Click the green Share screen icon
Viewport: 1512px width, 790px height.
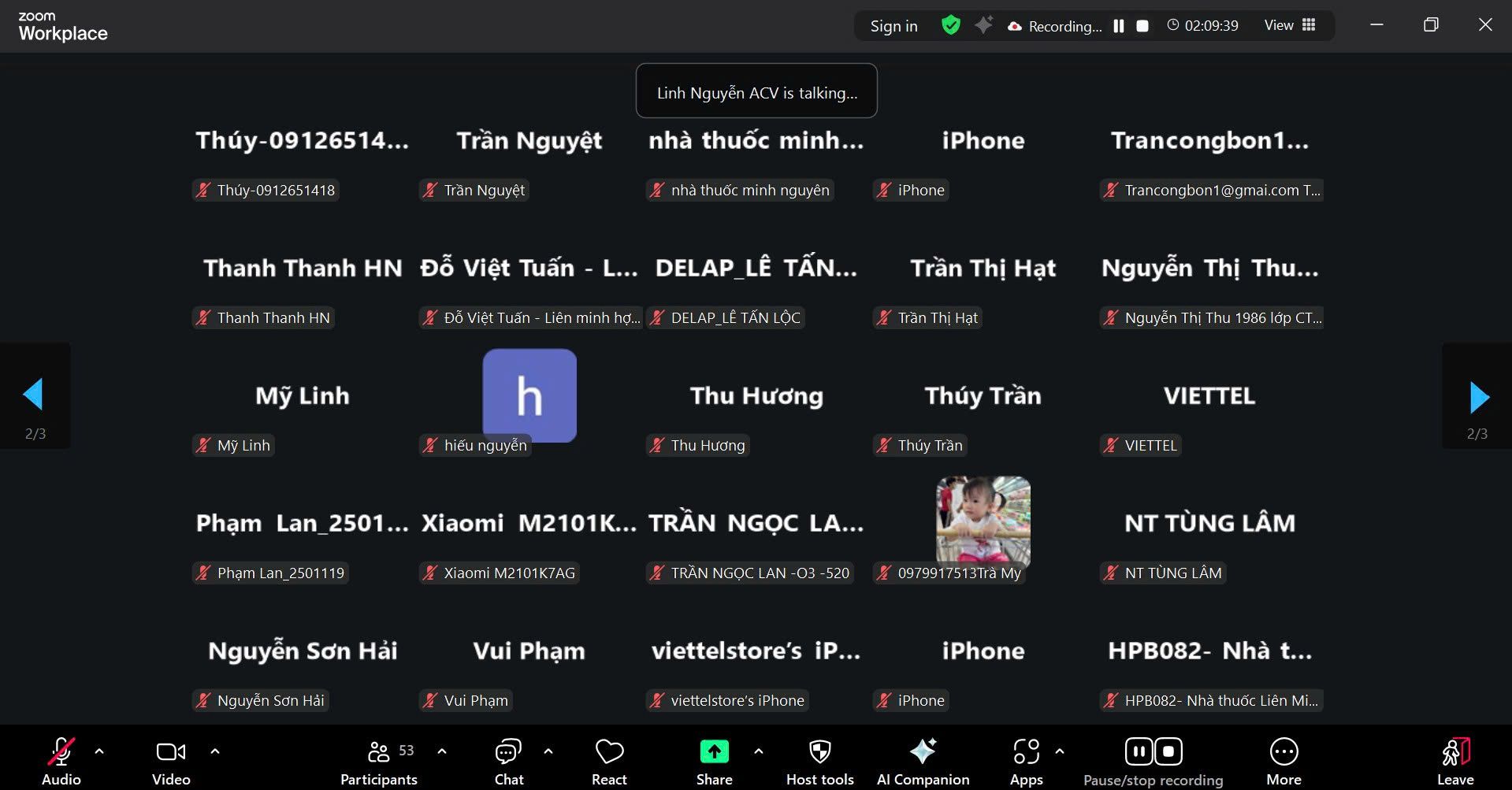pos(714,752)
